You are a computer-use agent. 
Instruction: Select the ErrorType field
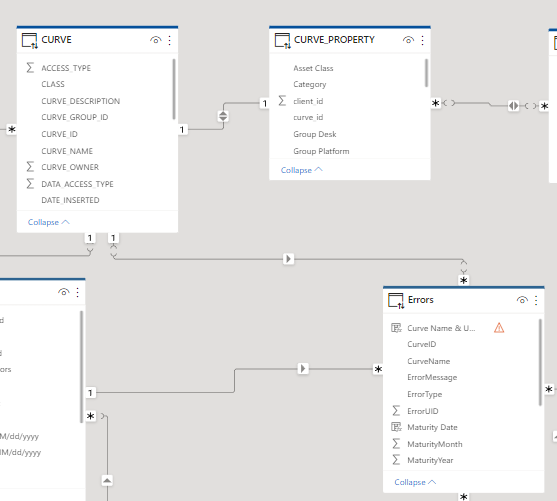click(425, 394)
